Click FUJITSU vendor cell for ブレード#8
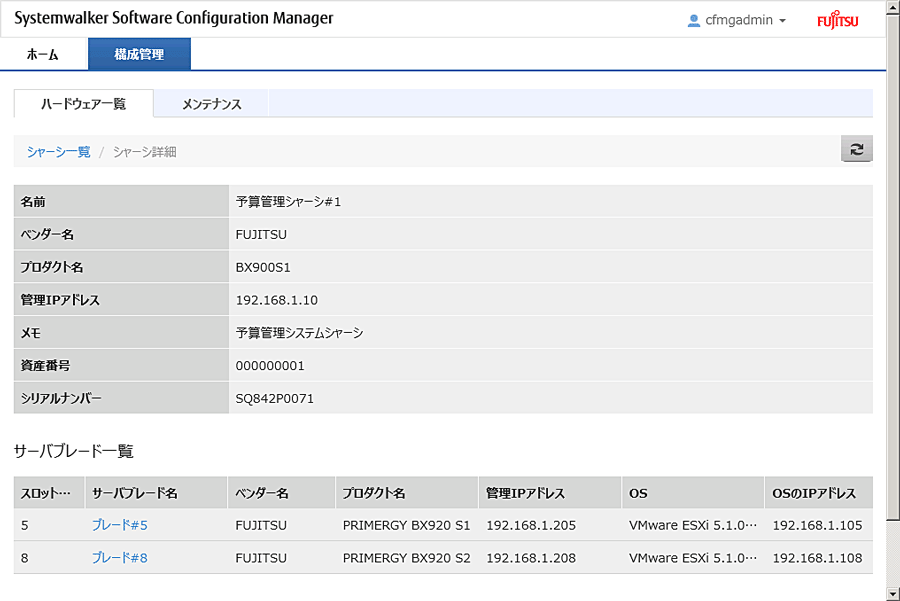 (x=261, y=558)
